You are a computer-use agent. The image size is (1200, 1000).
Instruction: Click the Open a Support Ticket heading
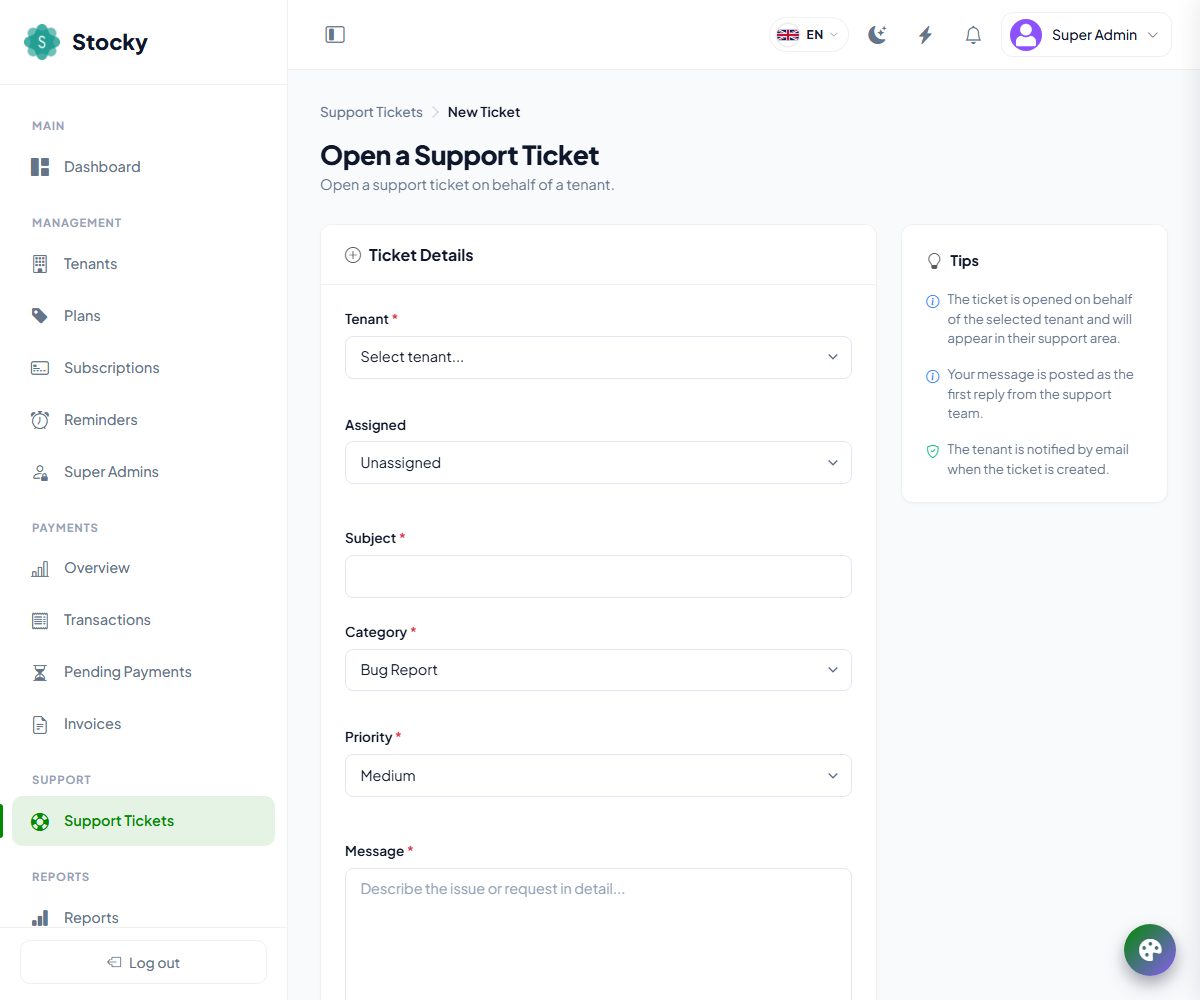(460, 155)
